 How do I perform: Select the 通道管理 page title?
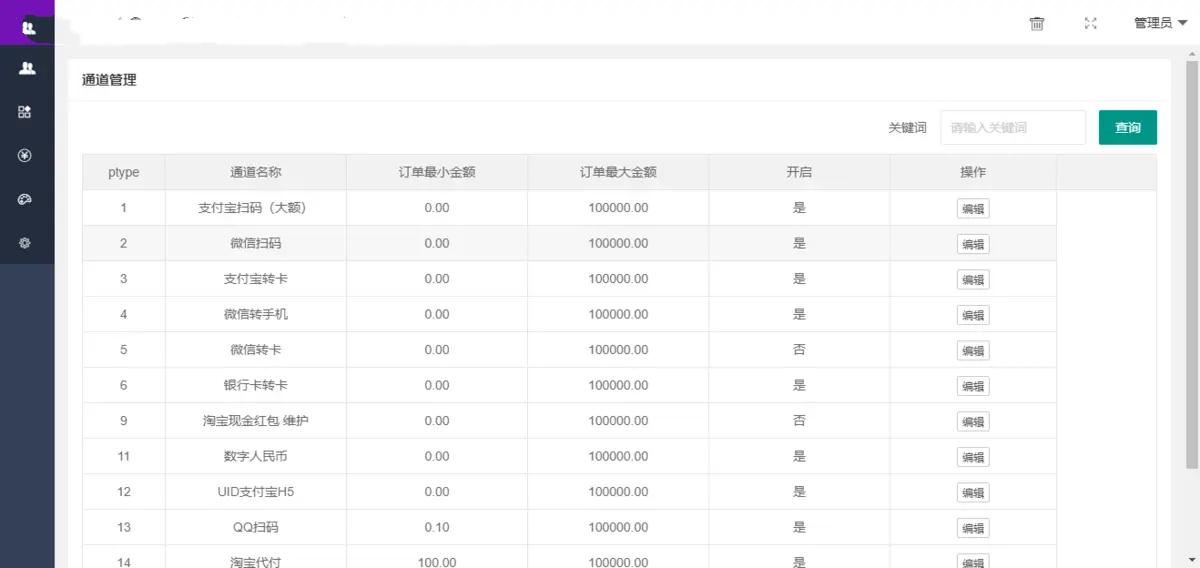tap(109, 80)
